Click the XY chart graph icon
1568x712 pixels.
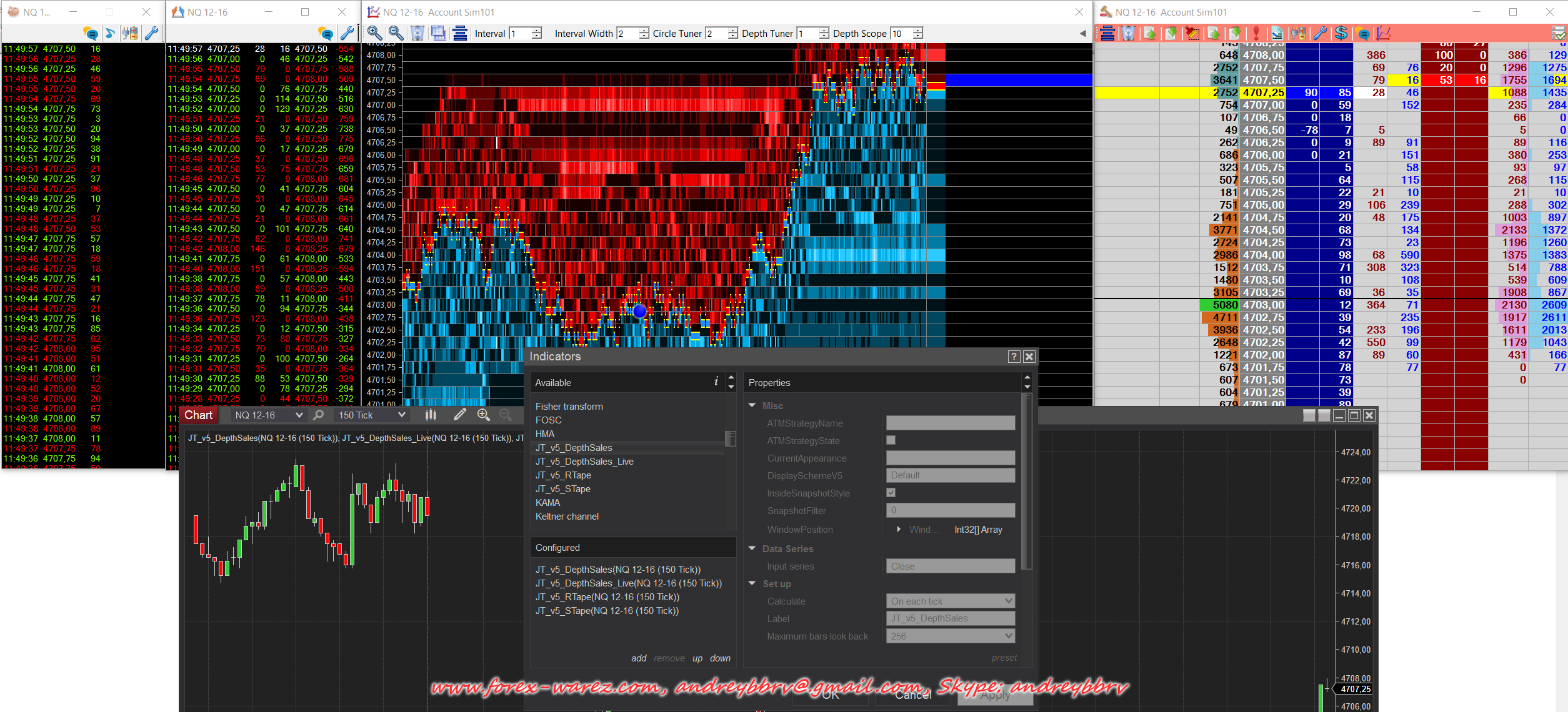point(1383,33)
